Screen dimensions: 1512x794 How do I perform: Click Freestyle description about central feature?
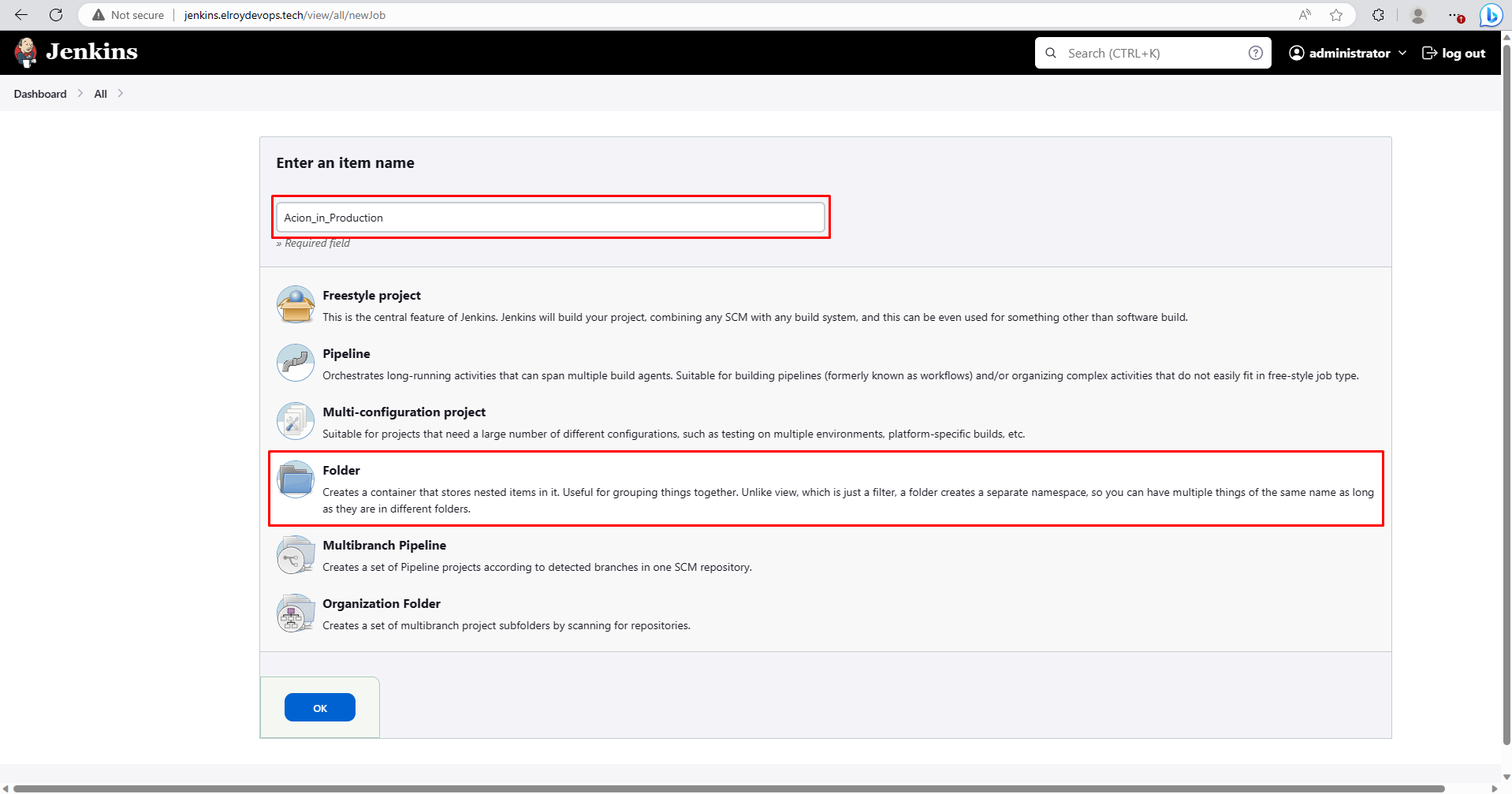(x=755, y=318)
